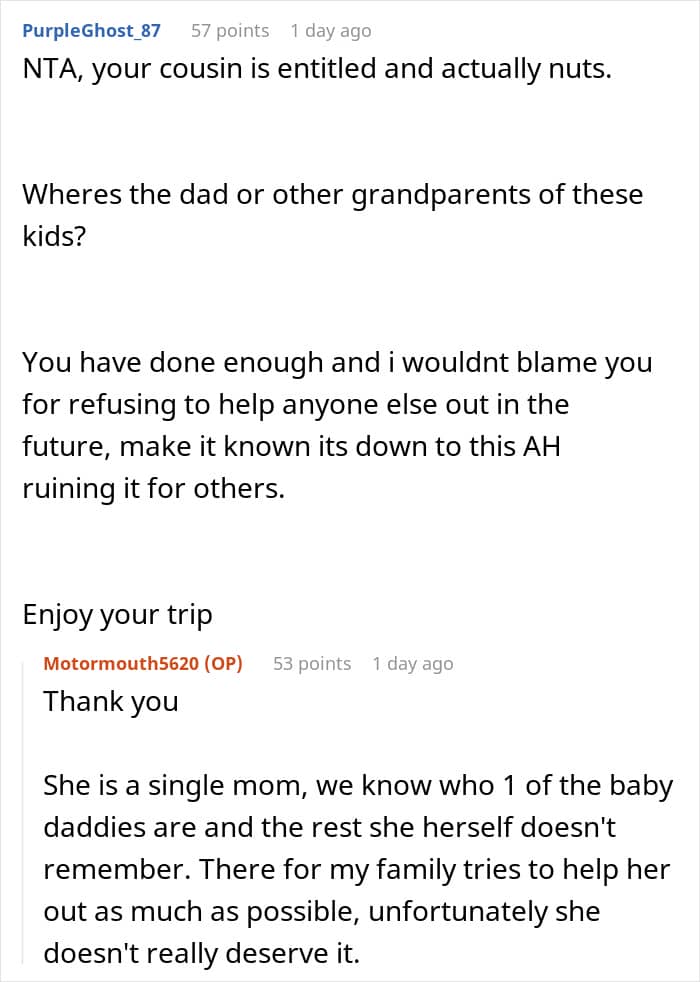Click the "ruining it for others." line
This screenshot has width=700, height=982.
point(154,488)
